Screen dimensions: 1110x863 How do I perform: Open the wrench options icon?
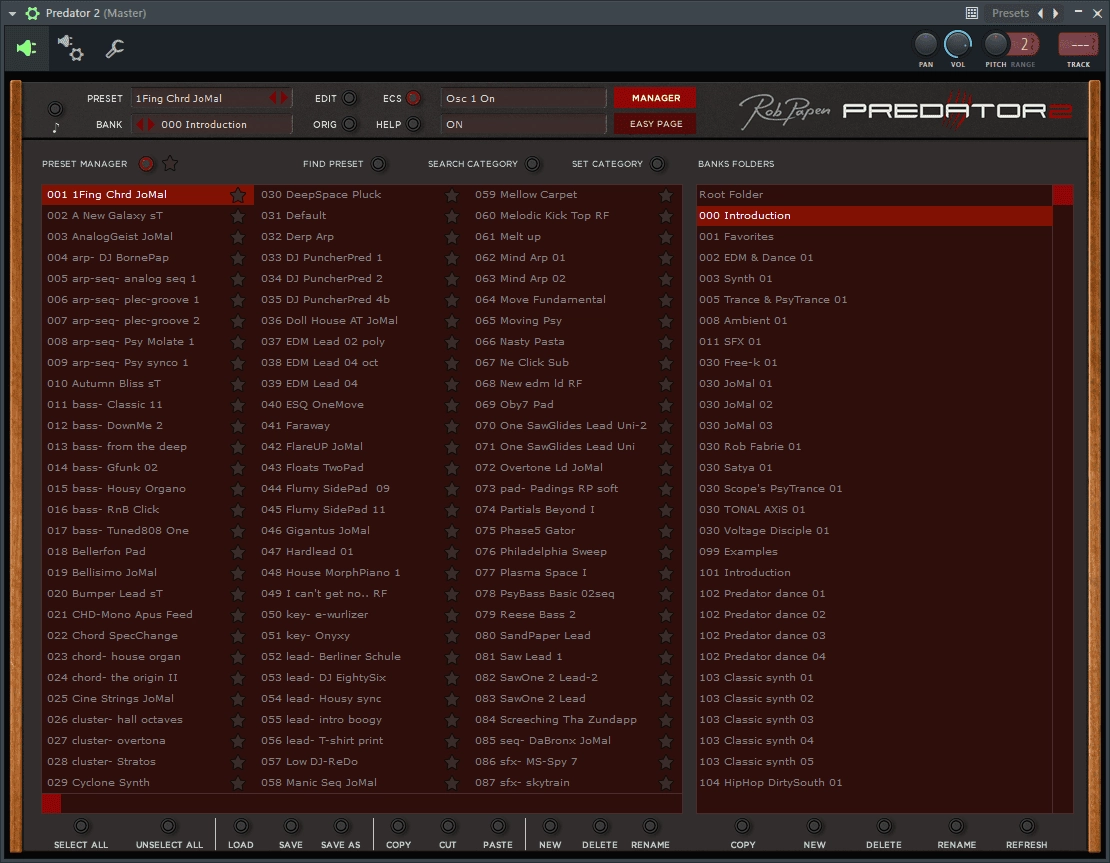pos(115,48)
